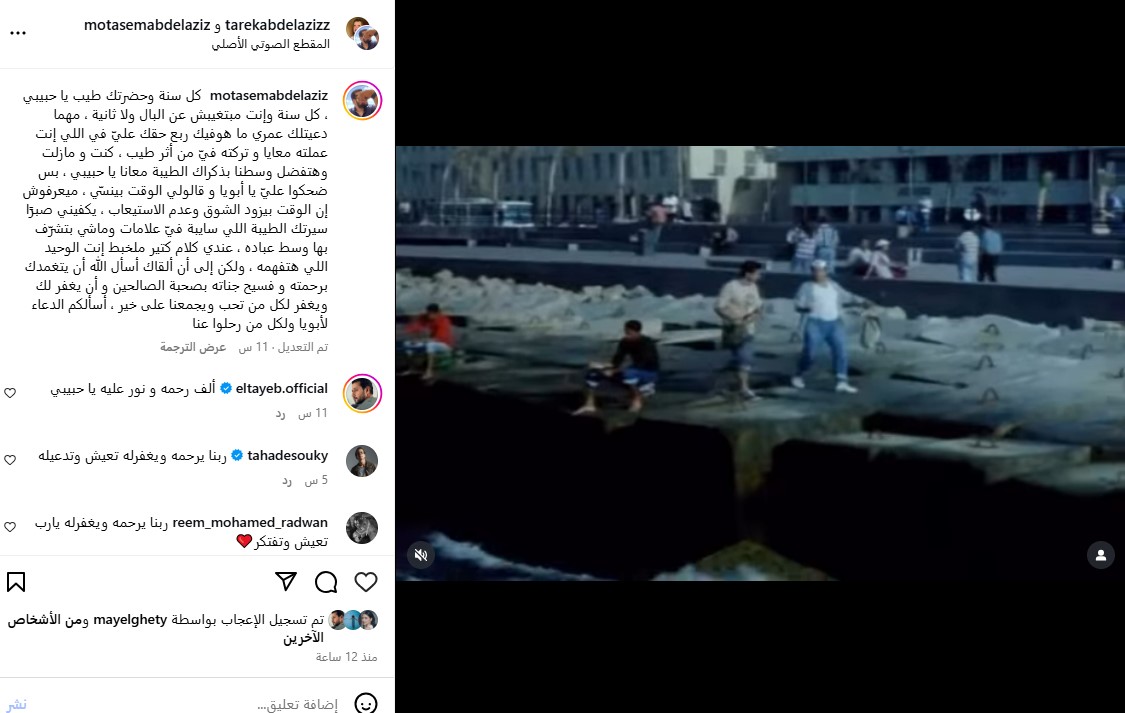
Task: Save post with the bookmark icon
Action: [16, 582]
